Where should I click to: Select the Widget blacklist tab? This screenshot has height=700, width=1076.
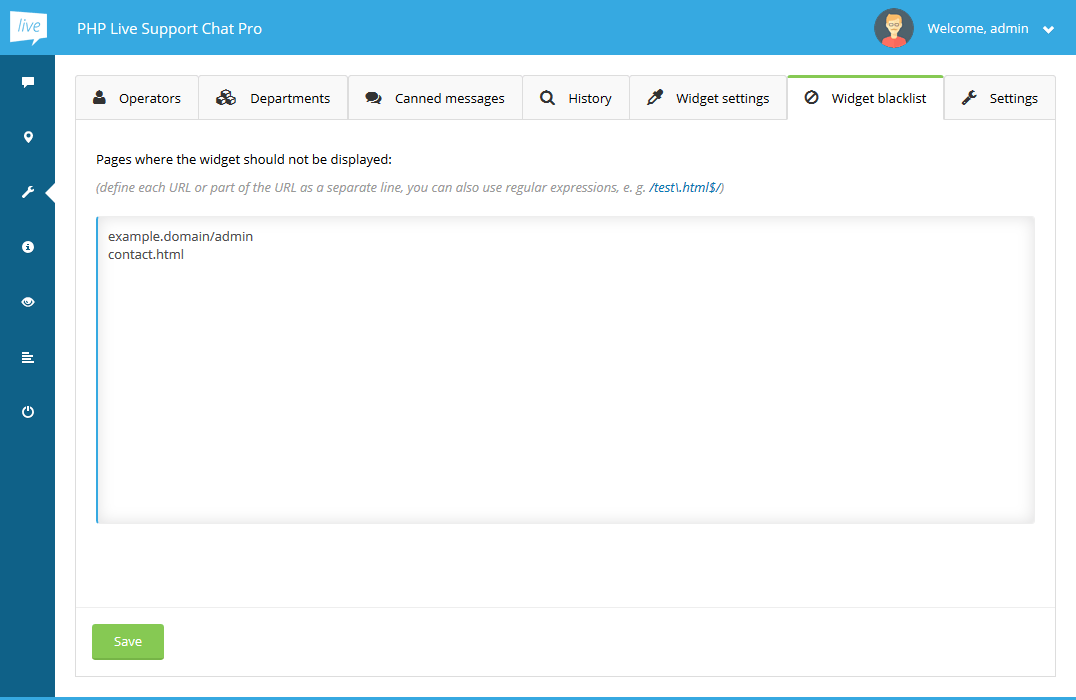tap(865, 98)
